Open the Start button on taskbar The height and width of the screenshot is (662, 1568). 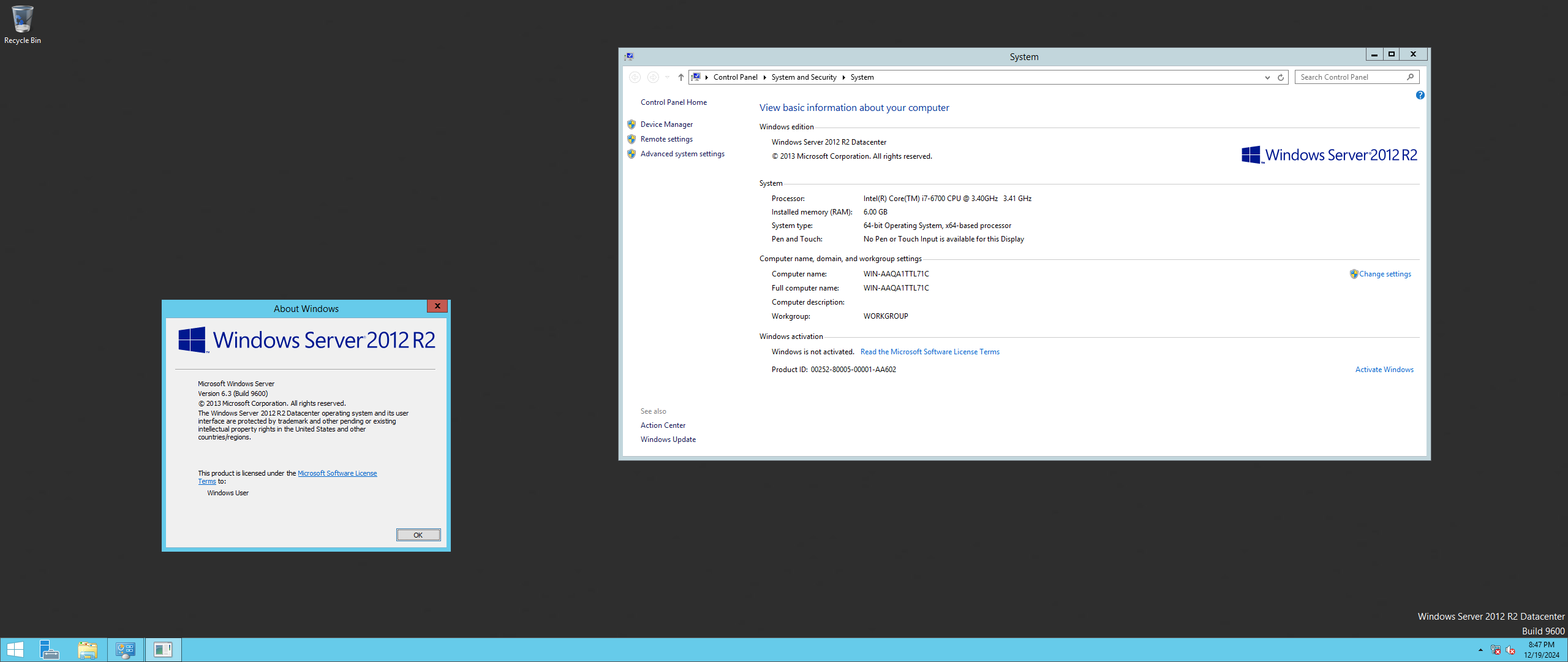pyautogui.click(x=15, y=650)
